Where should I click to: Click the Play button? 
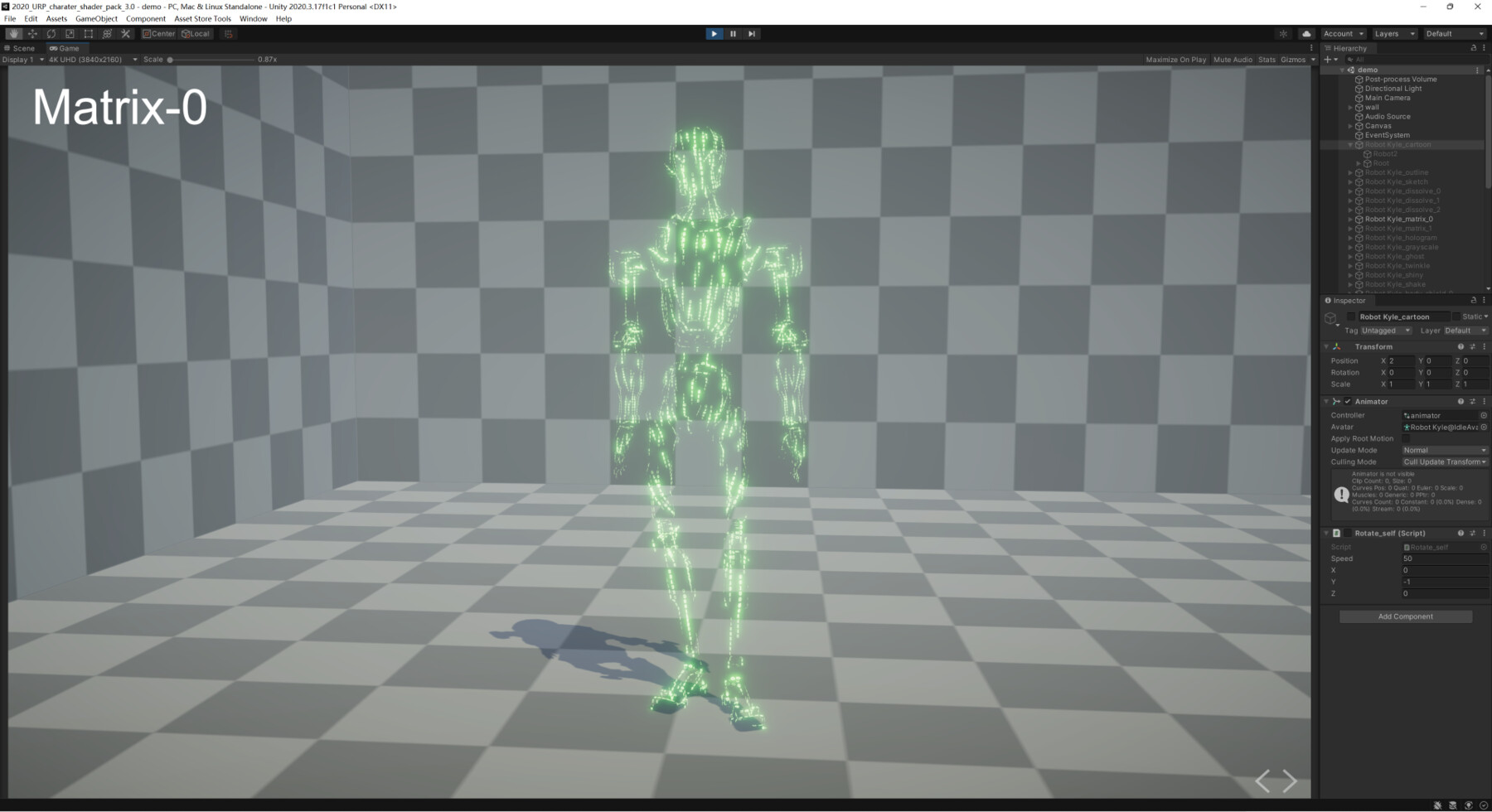tap(714, 34)
